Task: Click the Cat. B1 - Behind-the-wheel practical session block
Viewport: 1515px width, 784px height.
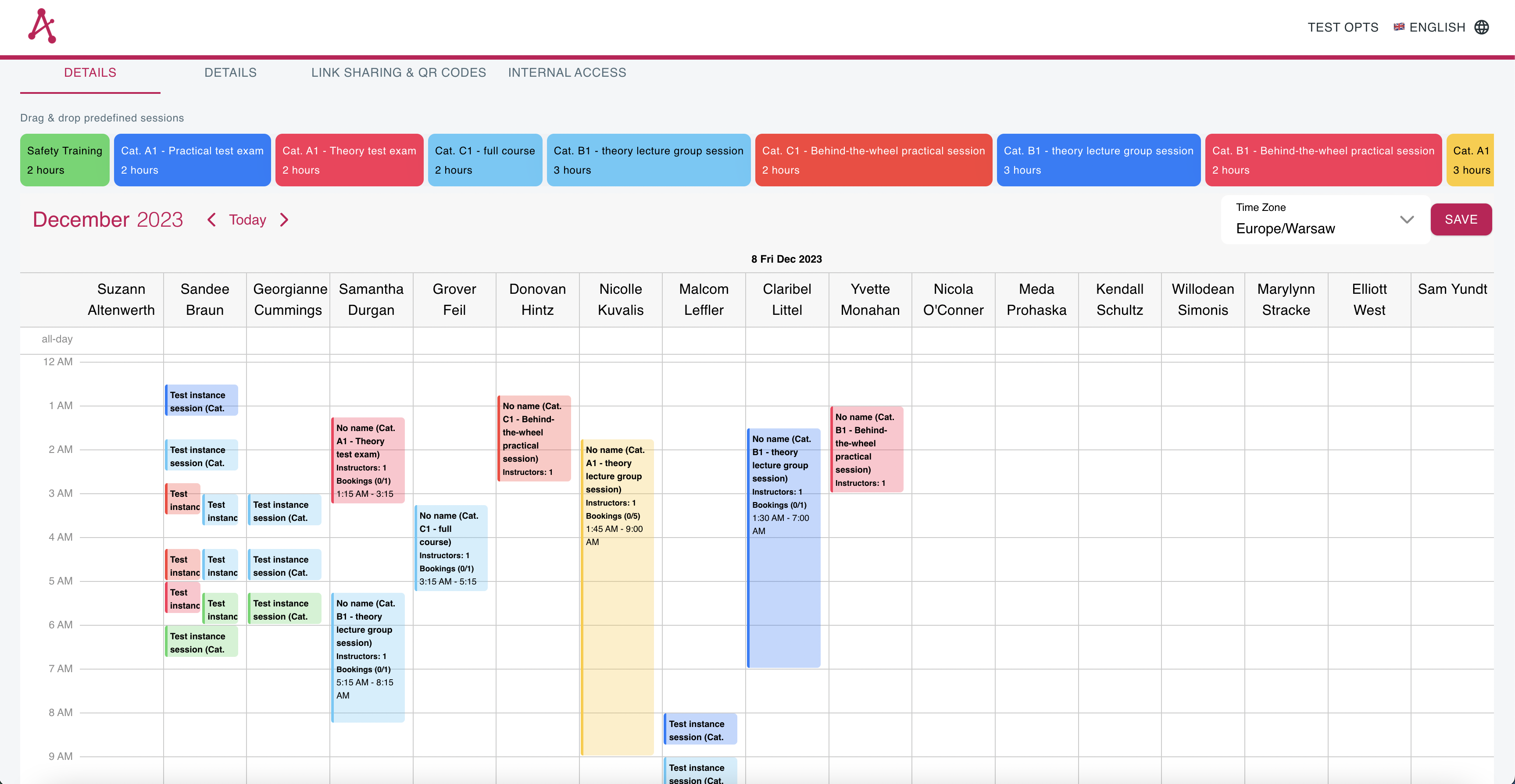Action: (x=1323, y=160)
